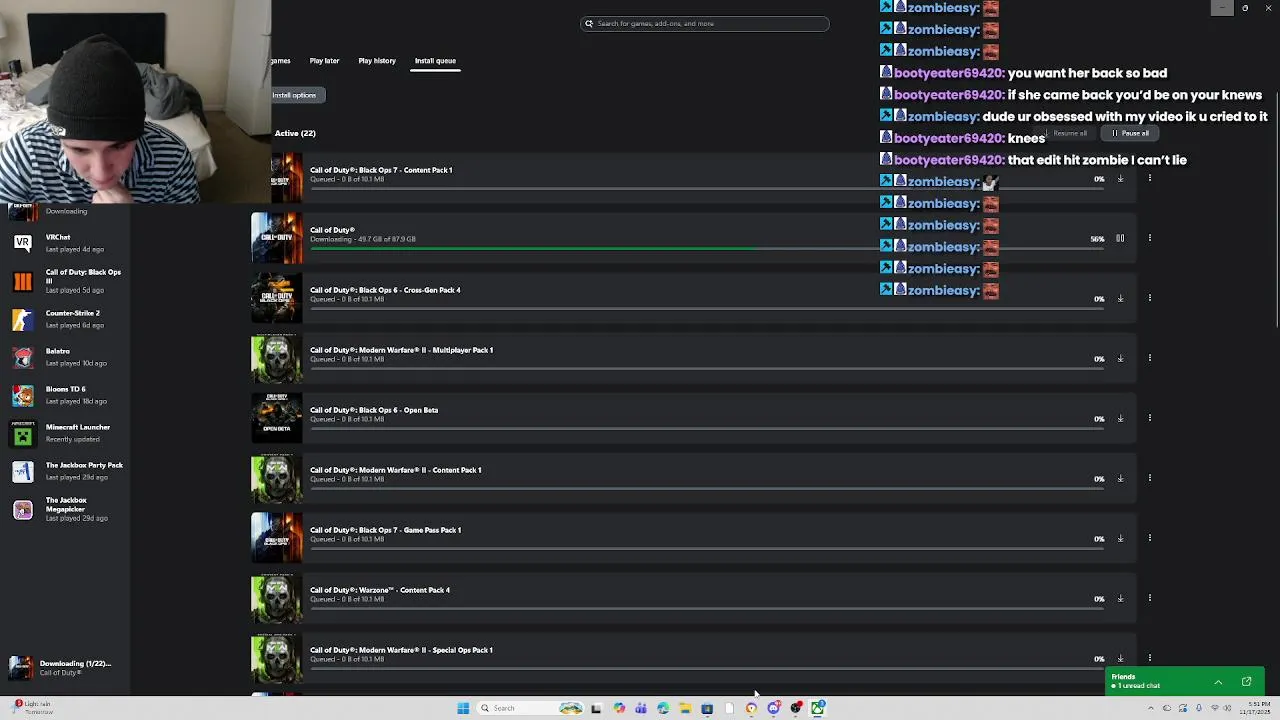Viewport: 1280px width, 720px height.
Task: Click the Resume all button
Action: 1066,133
